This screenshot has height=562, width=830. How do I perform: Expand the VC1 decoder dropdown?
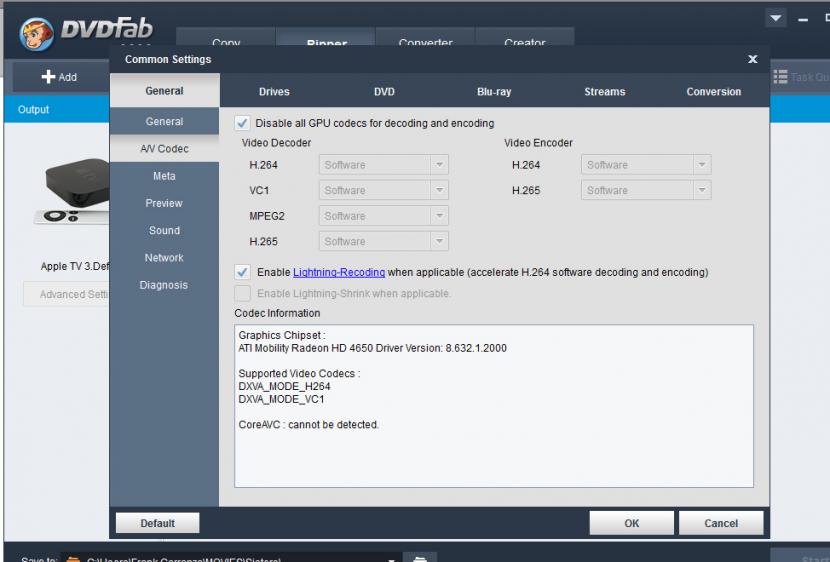click(383, 190)
